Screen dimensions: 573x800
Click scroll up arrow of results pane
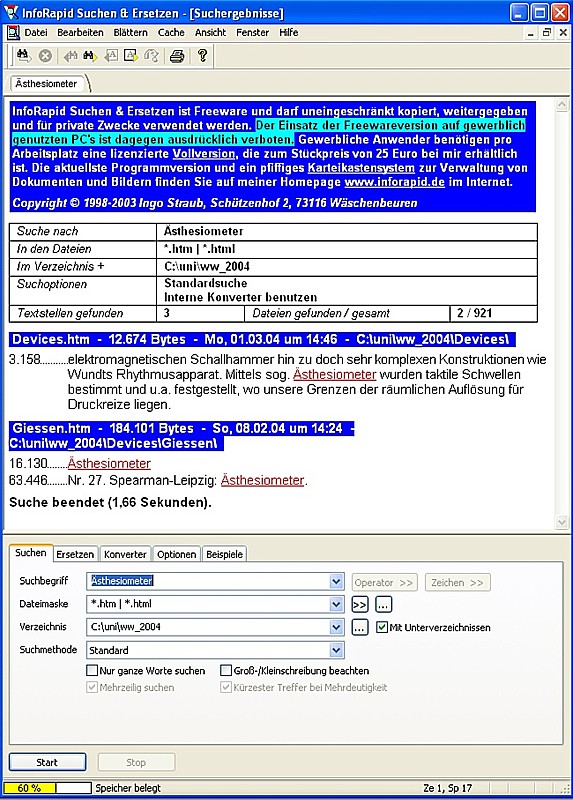562,105
